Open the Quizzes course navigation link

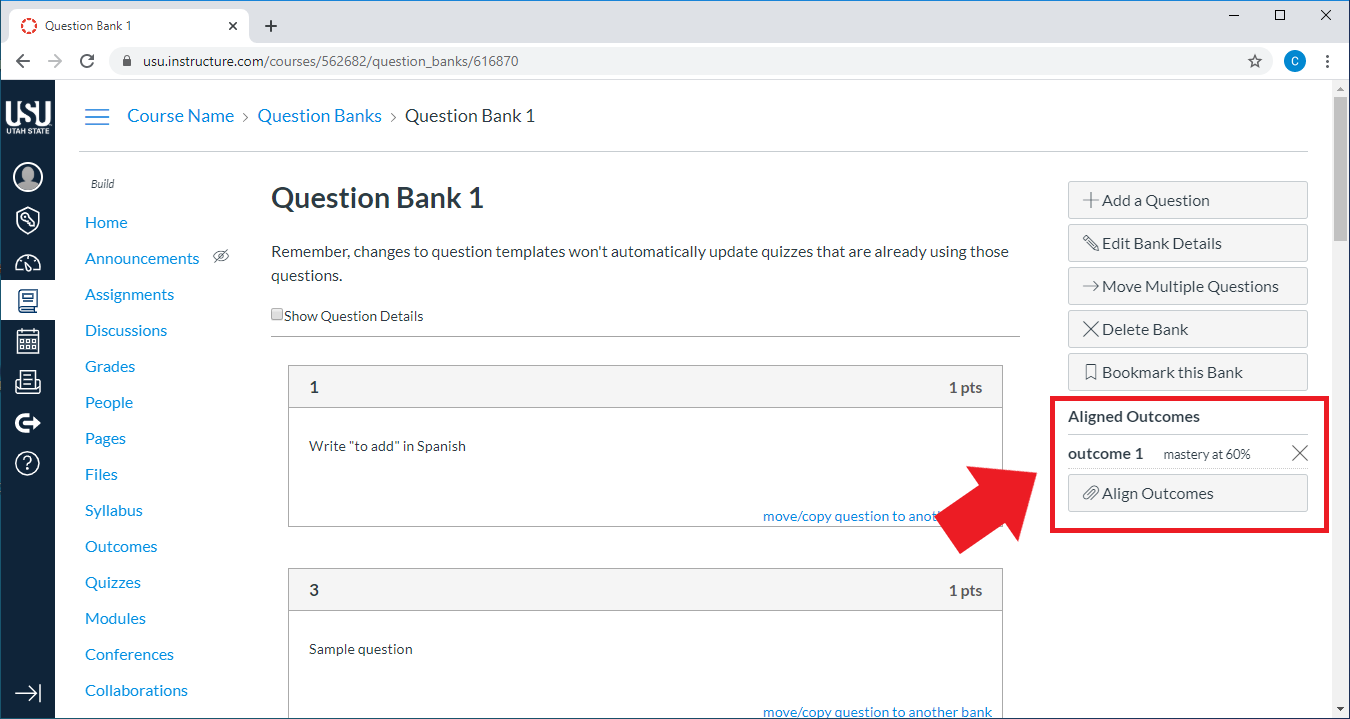pyautogui.click(x=113, y=582)
